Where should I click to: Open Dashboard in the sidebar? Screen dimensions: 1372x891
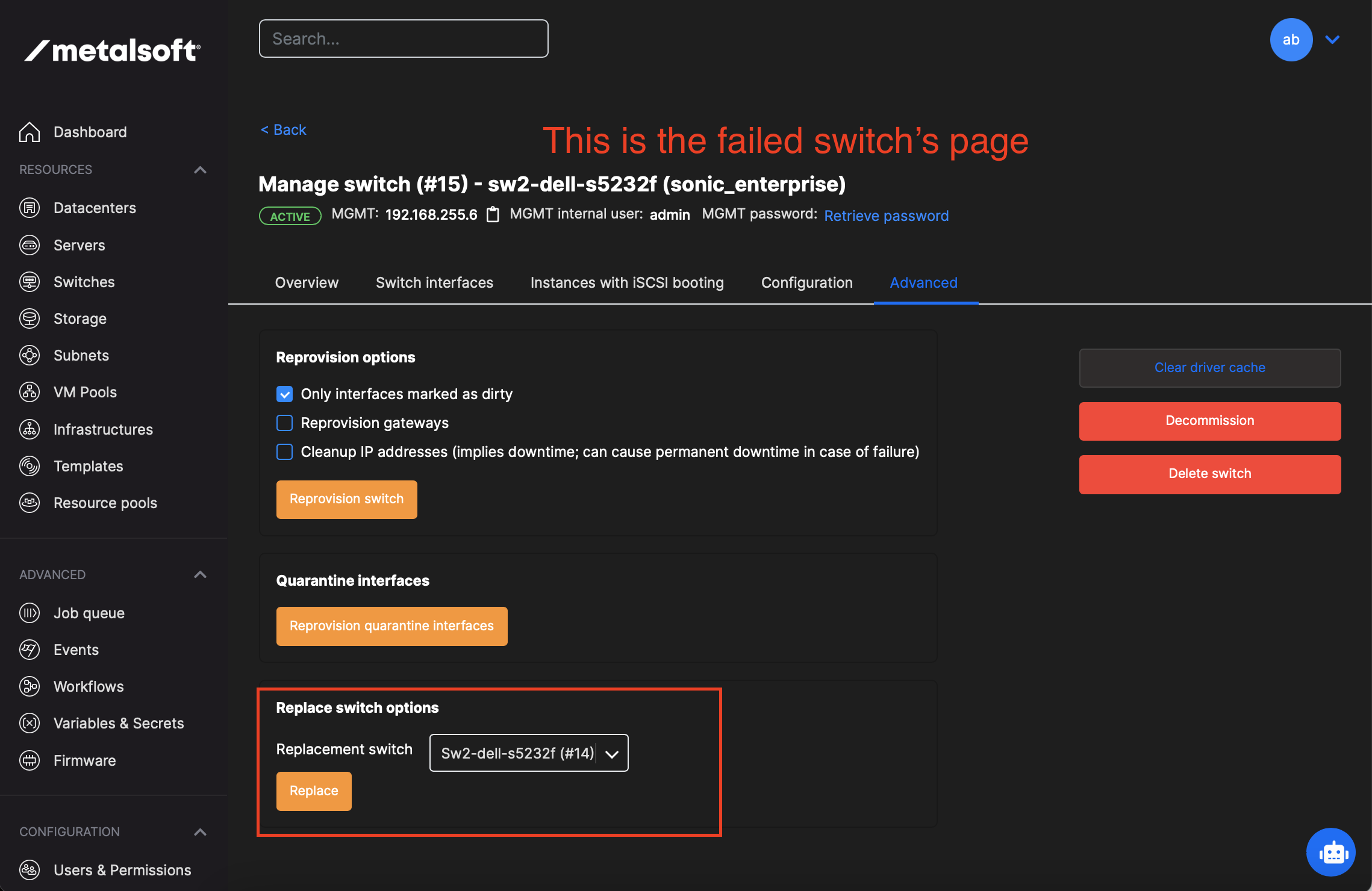coord(90,132)
